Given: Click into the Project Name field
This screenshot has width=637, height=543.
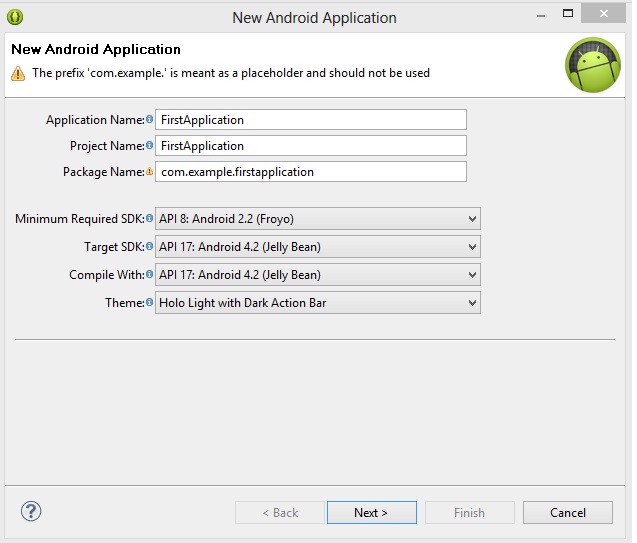Looking at the screenshot, I should pyautogui.click(x=311, y=145).
